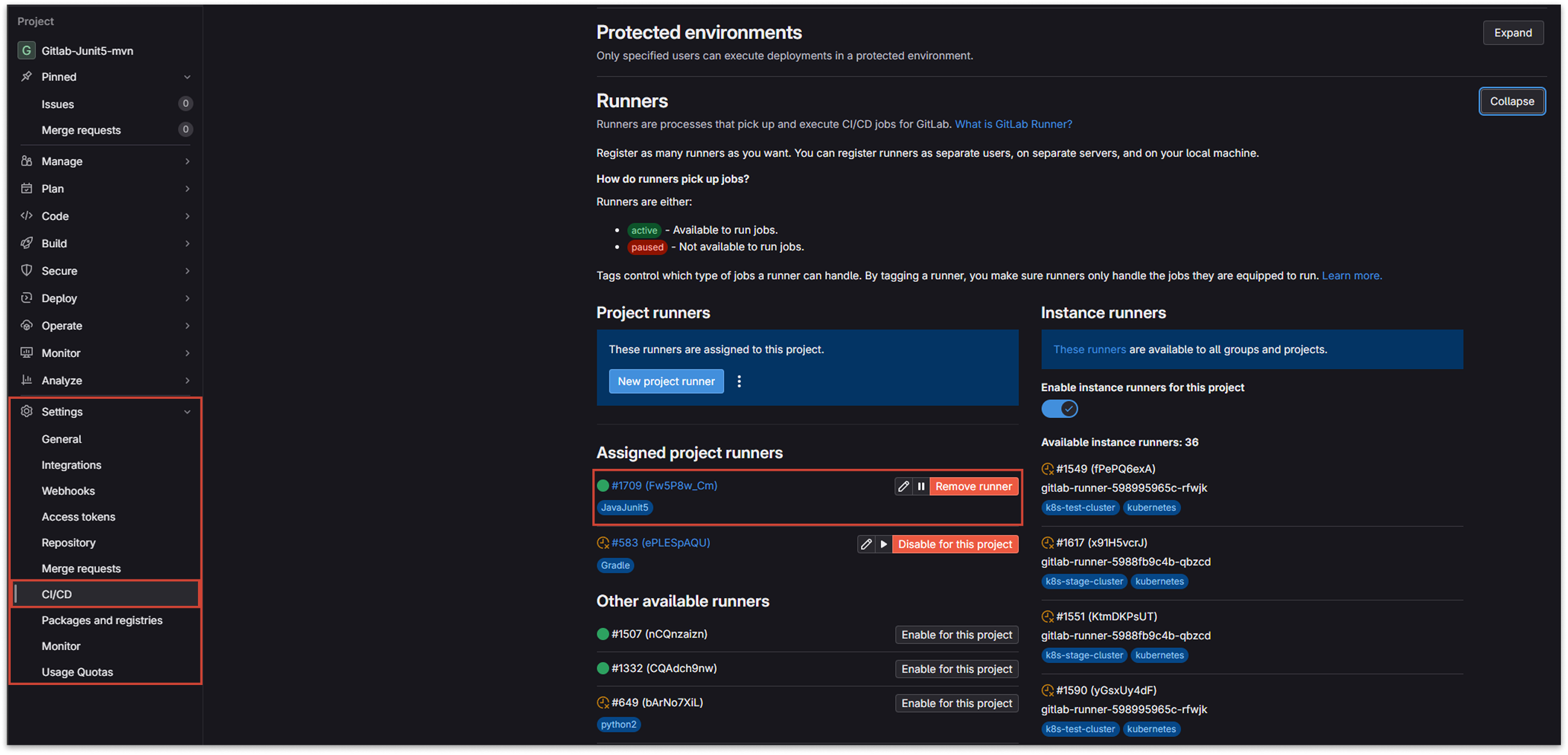Select the Manage icon in the sidebar
This screenshot has width=1568, height=755.
27,161
